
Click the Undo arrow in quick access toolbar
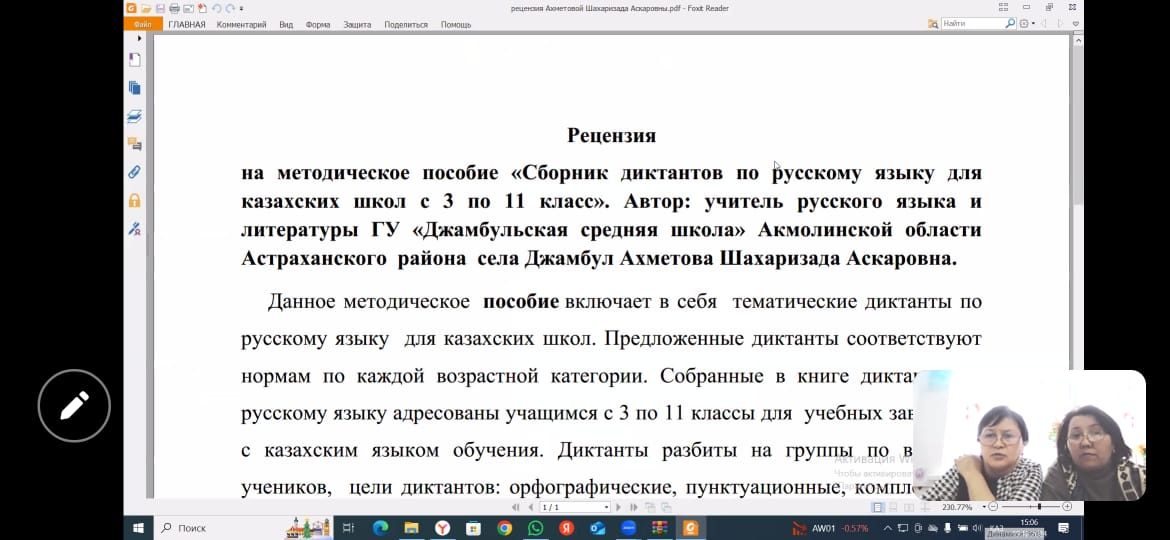tap(216, 8)
